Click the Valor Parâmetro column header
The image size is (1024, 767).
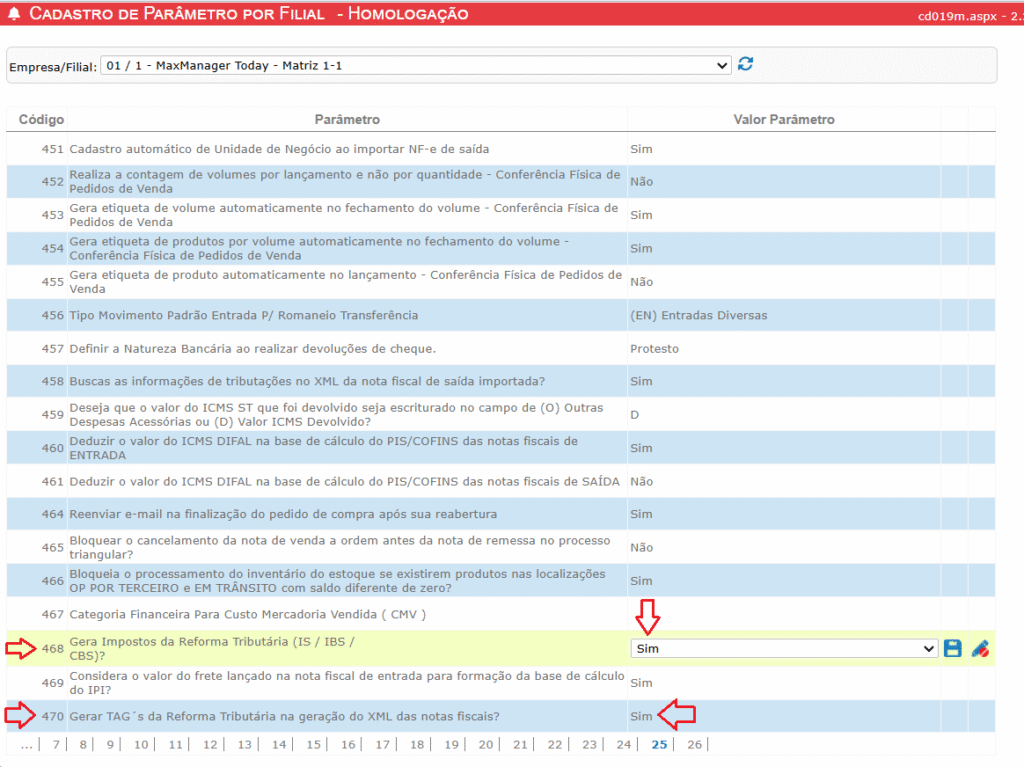783,120
